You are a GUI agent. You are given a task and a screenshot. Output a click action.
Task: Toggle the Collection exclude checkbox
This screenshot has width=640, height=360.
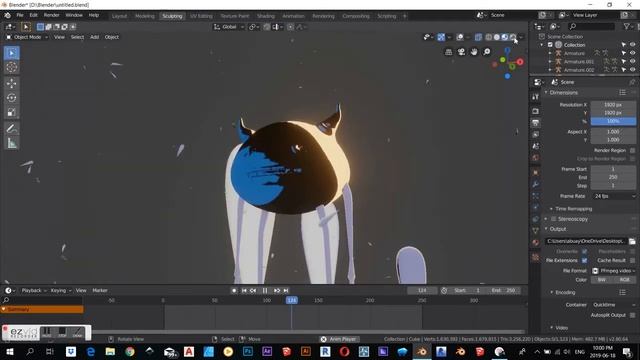550,45
